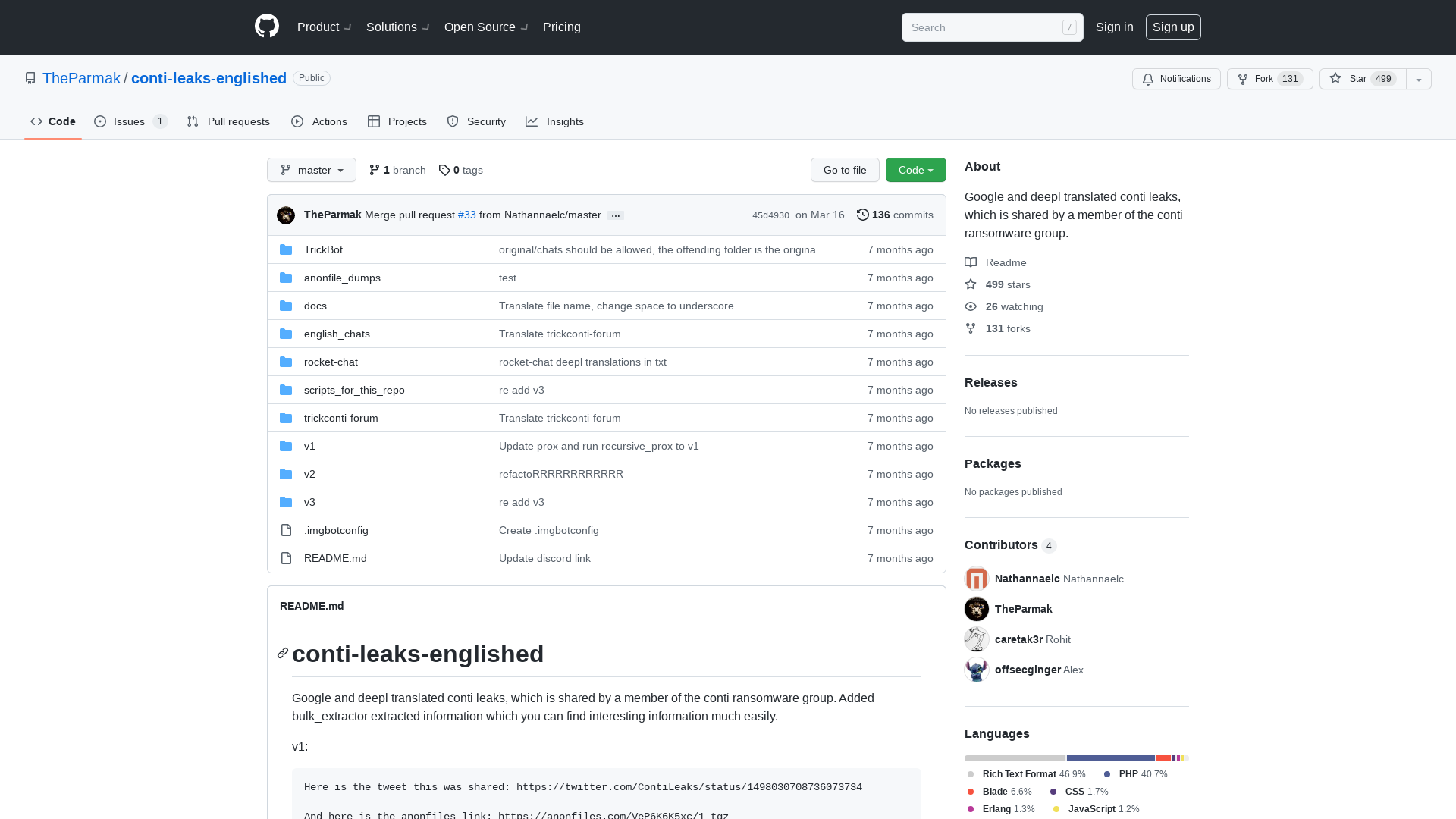
Task: Click the README.md file icon
Action: tap(286, 558)
